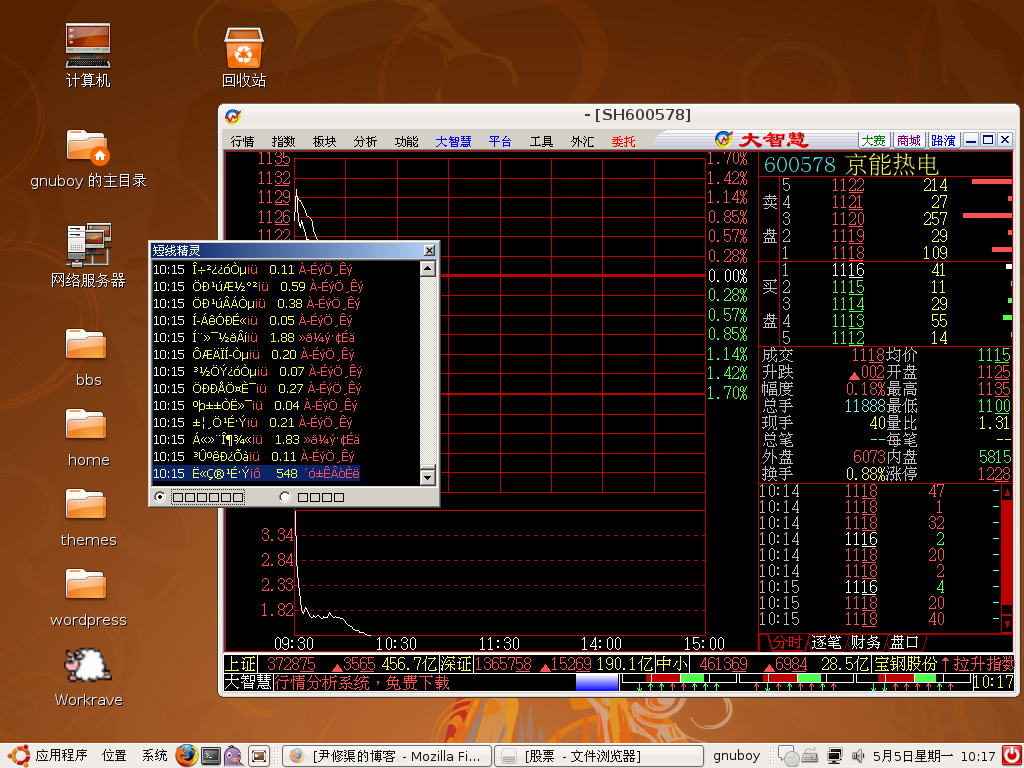Click the 大智慧 brand logo in menu bar

click(761, 139)
